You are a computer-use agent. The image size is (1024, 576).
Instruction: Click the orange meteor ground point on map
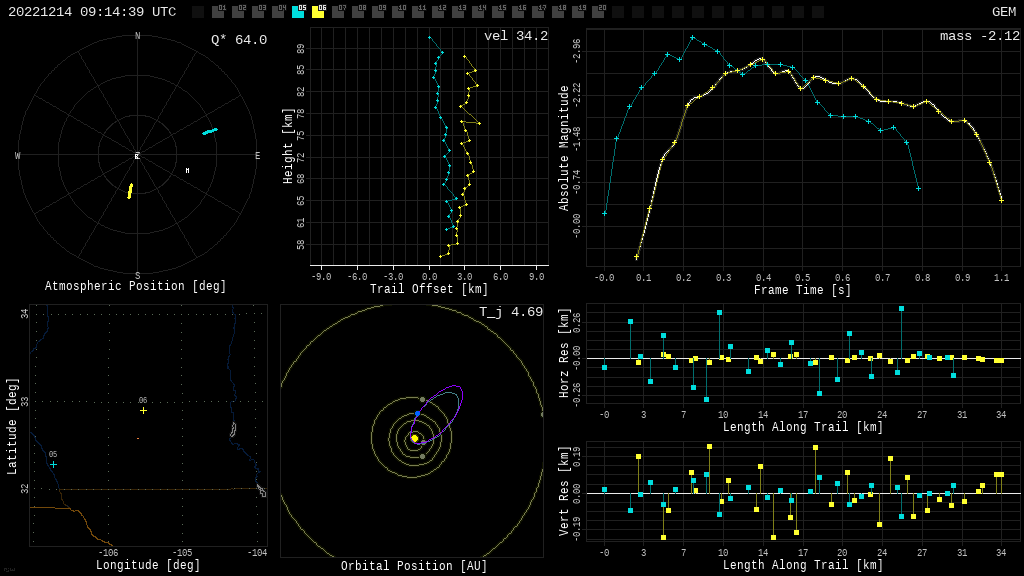point(138,438)
